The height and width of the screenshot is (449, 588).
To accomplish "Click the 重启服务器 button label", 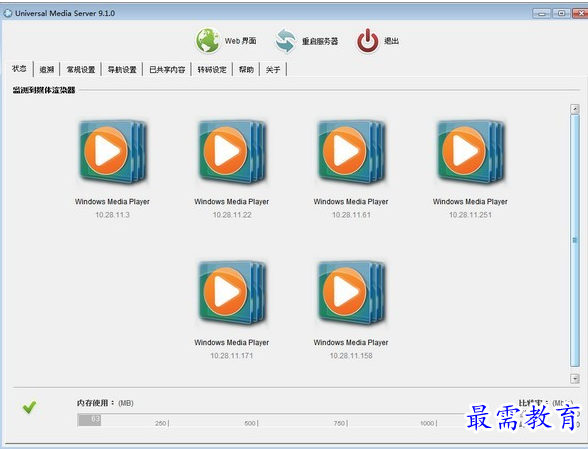I will coord(320,41).
